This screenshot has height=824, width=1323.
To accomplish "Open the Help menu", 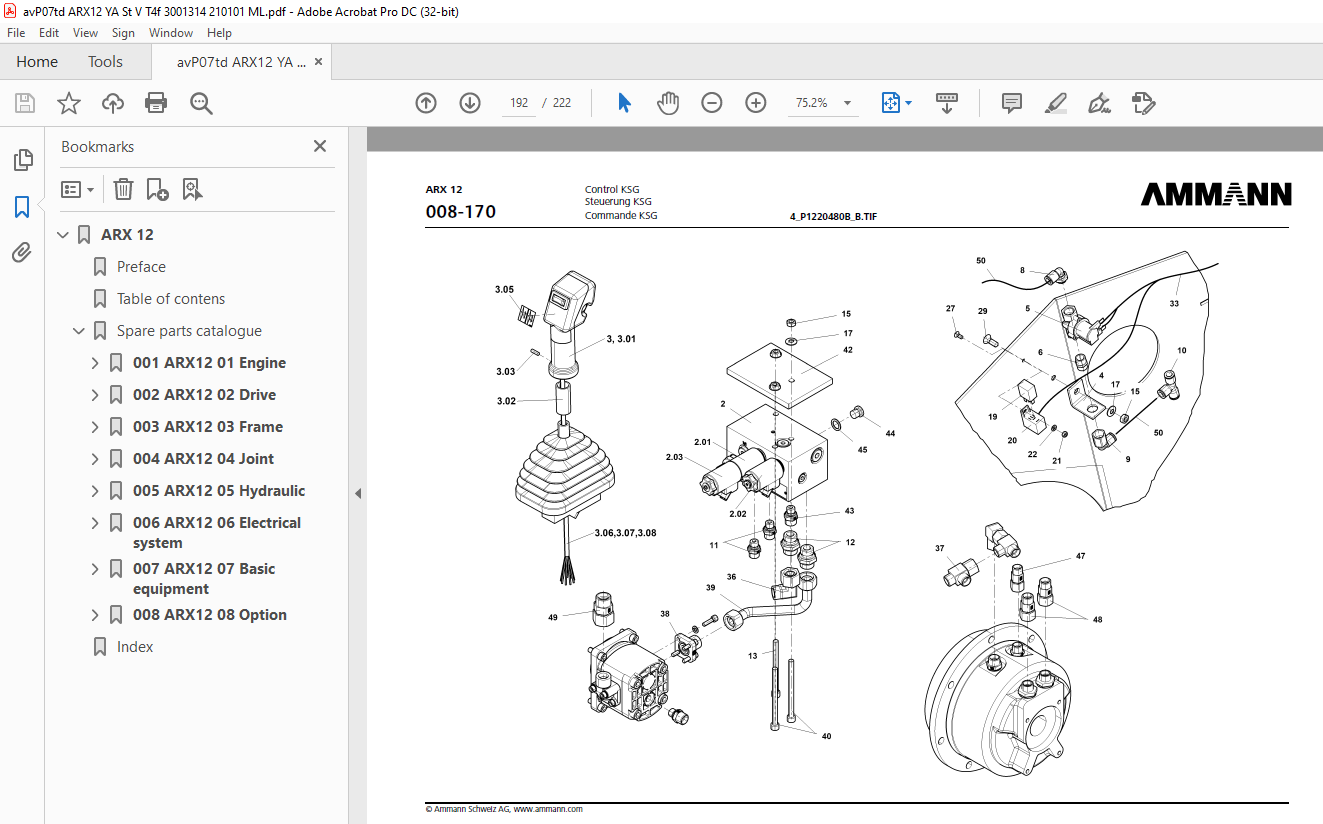I will tap(219, 33).
